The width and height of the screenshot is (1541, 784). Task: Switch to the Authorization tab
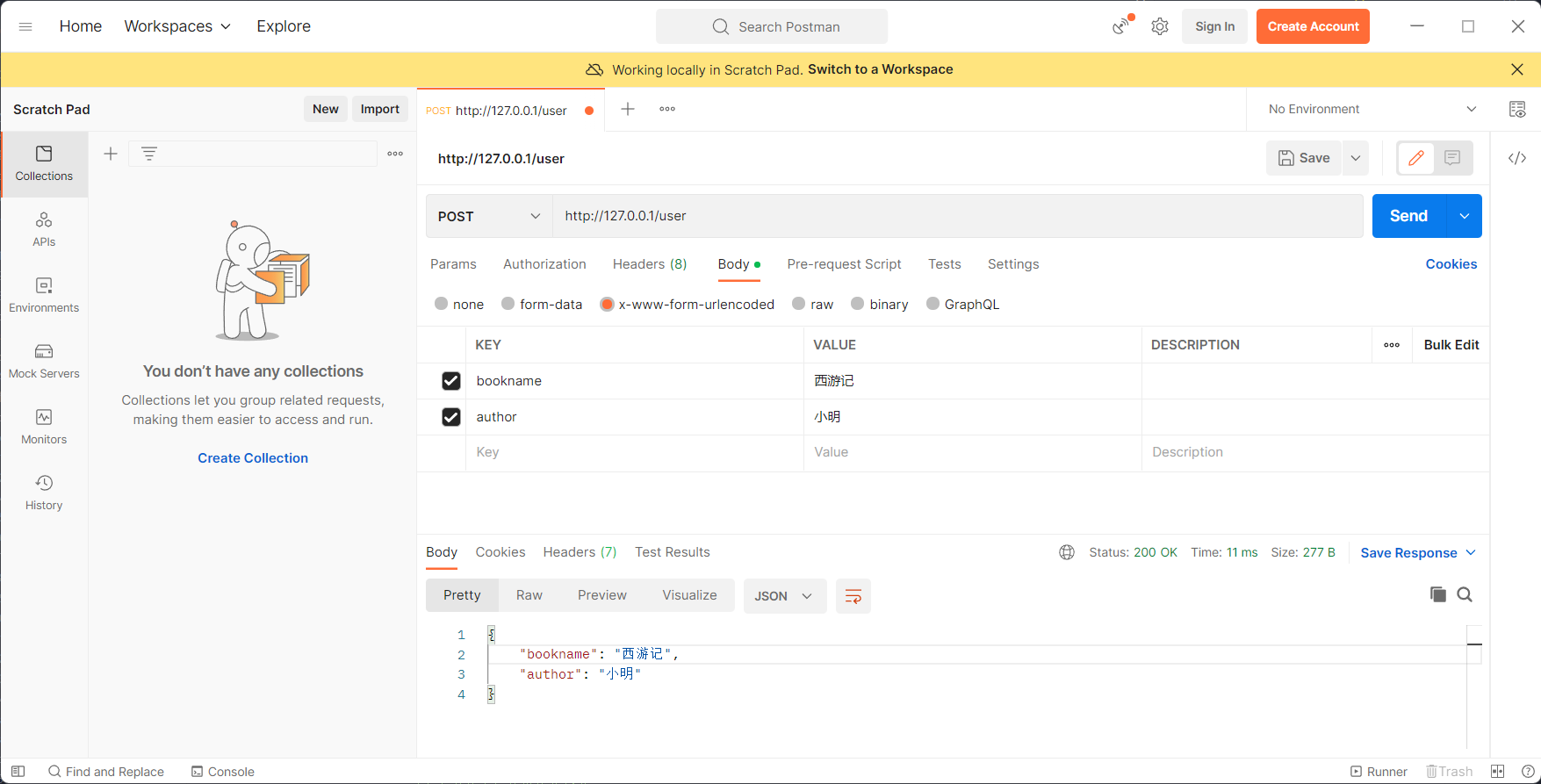point(544,264)
